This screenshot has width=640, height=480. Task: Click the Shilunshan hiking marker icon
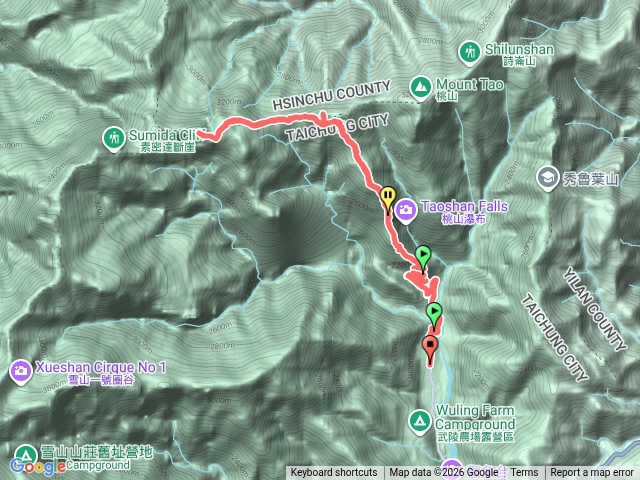point(469,52)
